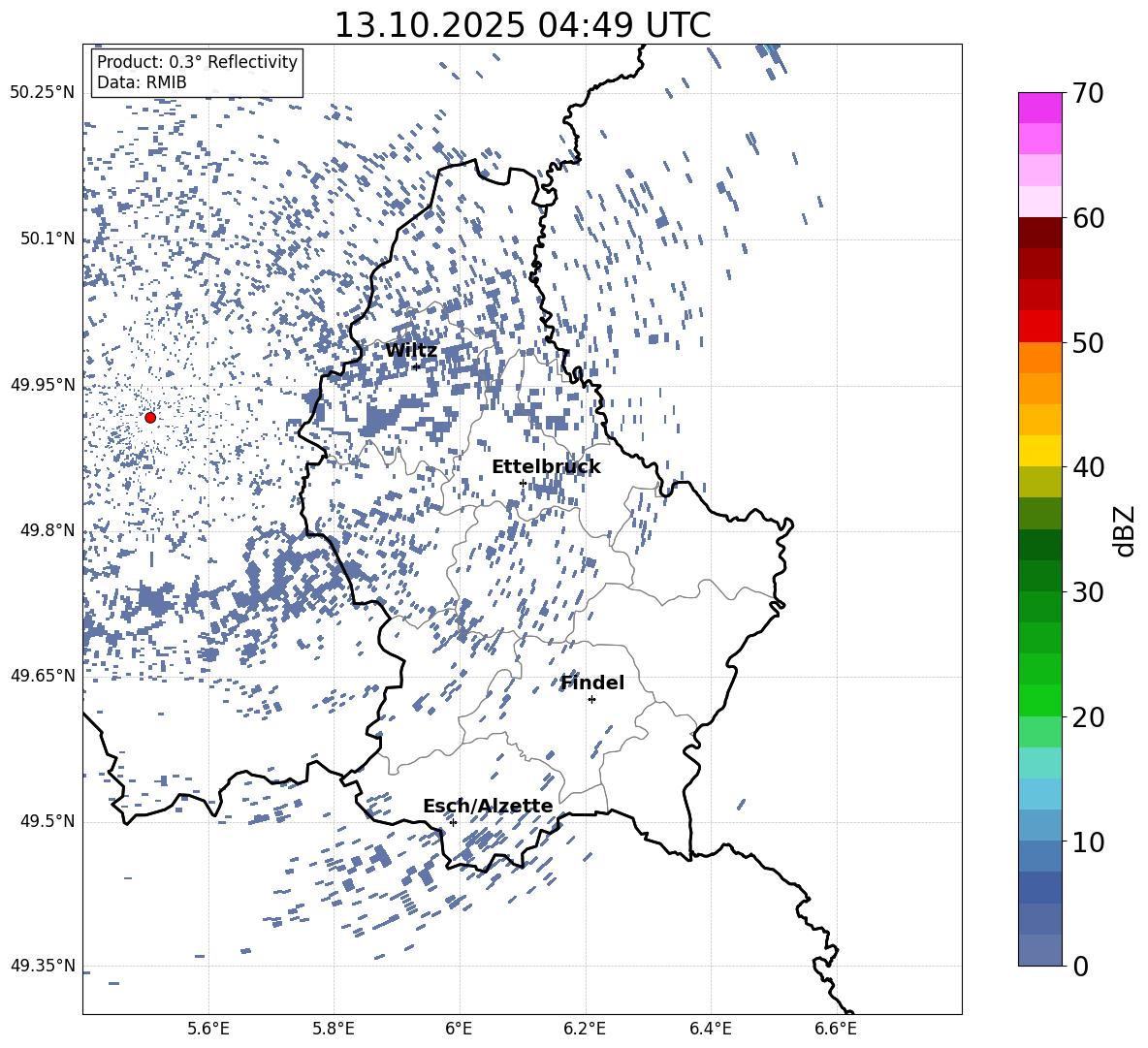Viewport: 1148px width, 1048px height.
Task: Click the 50.1°N latitude label
Action: (x=48, y=239)
